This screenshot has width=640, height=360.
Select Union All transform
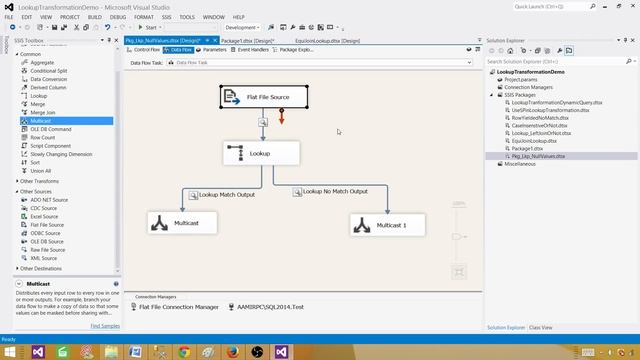coord(40,171)
